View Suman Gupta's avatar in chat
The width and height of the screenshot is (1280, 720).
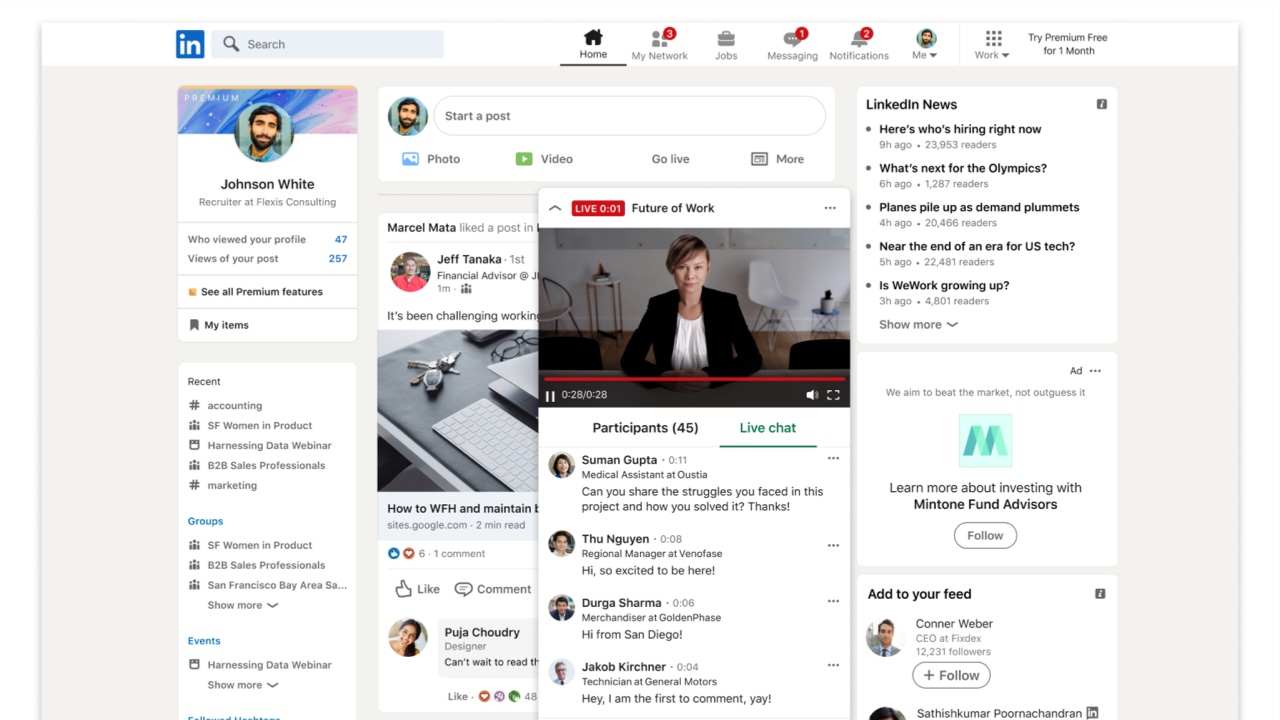(x=562, y=466)
